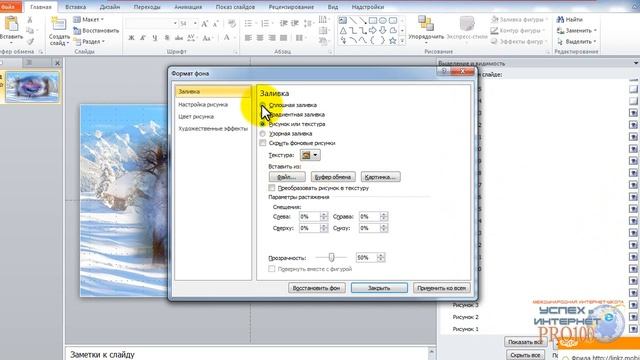Toggle visibility of Рисунок 2
Viewport: 640px width, 360px height.
[x=633, y=317]
